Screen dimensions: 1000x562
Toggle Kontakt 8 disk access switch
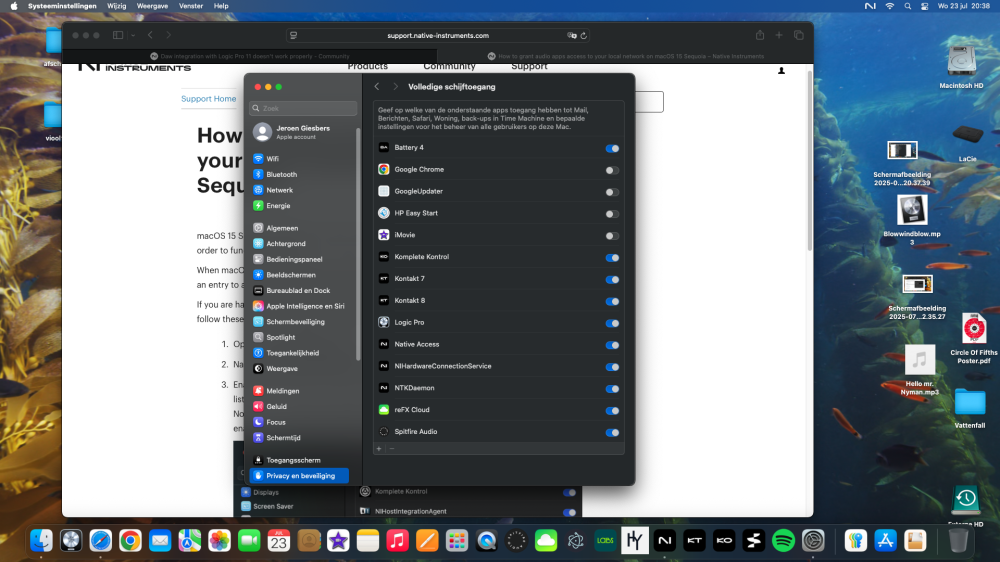point(612,301)
